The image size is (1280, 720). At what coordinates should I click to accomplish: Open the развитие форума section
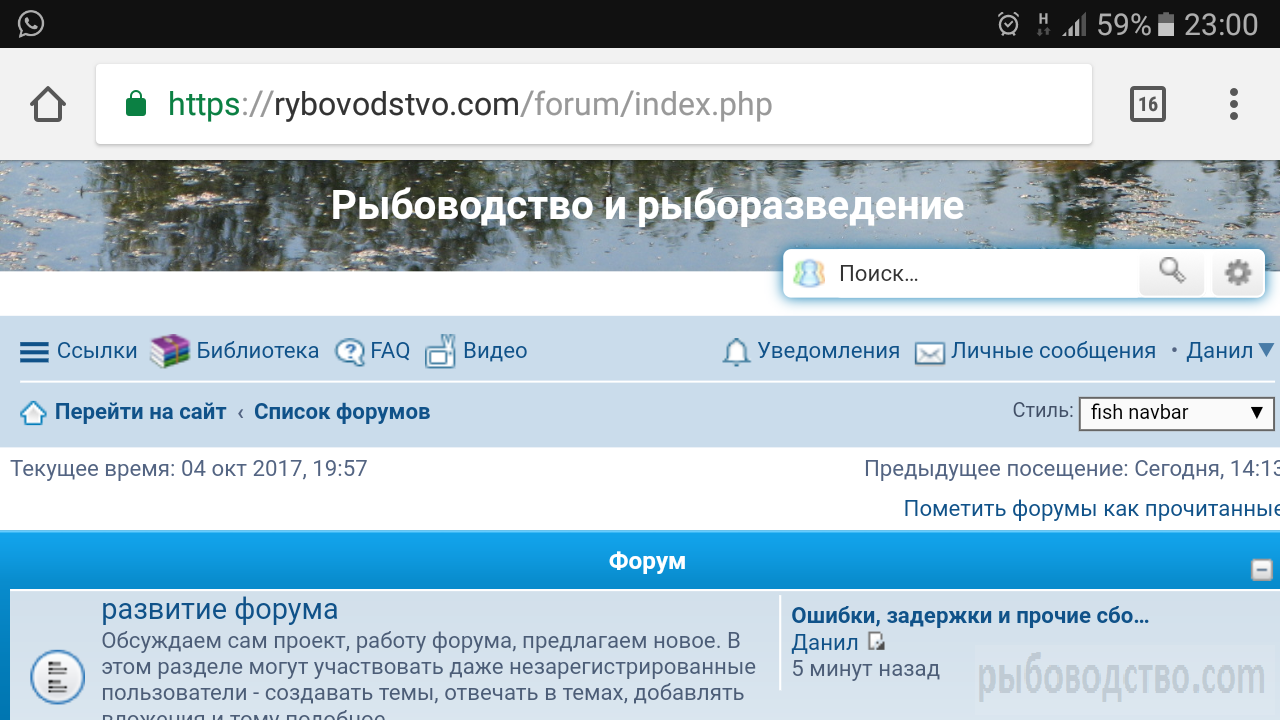[x=220, y=609]
